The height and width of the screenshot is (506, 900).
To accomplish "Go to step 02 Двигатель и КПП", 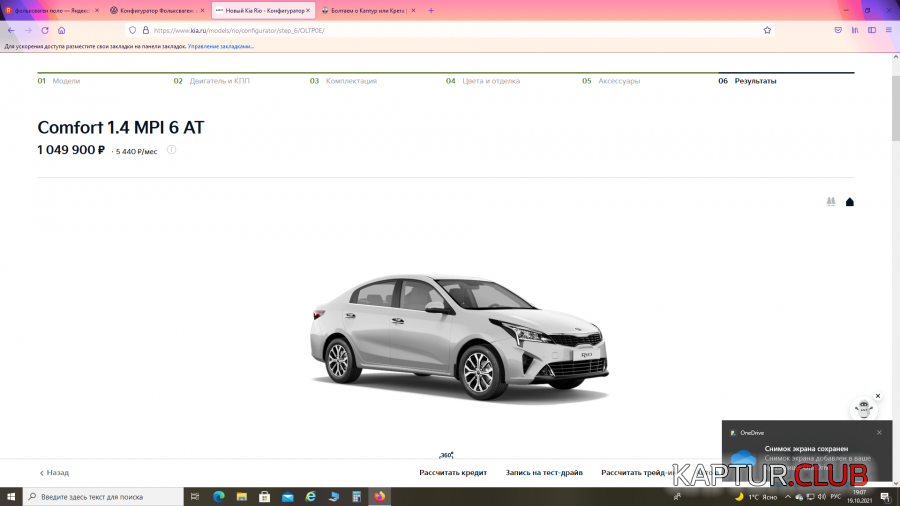I will 212,81.
